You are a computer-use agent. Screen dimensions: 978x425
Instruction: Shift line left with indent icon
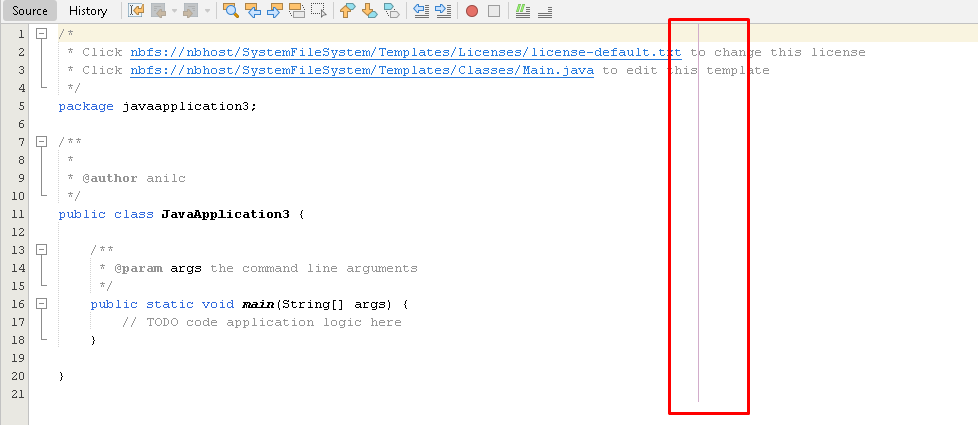coord(422,11)
